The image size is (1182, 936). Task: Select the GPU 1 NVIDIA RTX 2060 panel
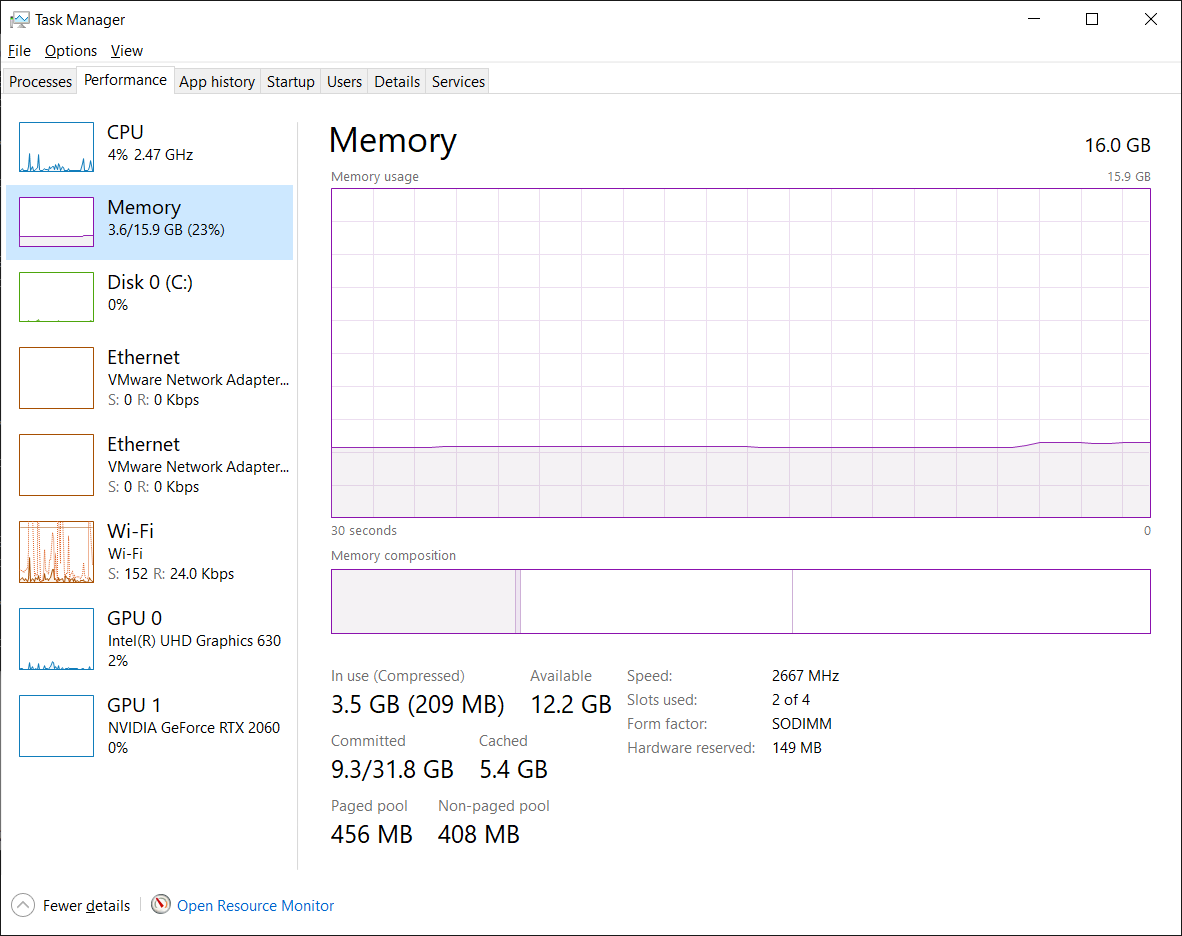tap(56, 725)
